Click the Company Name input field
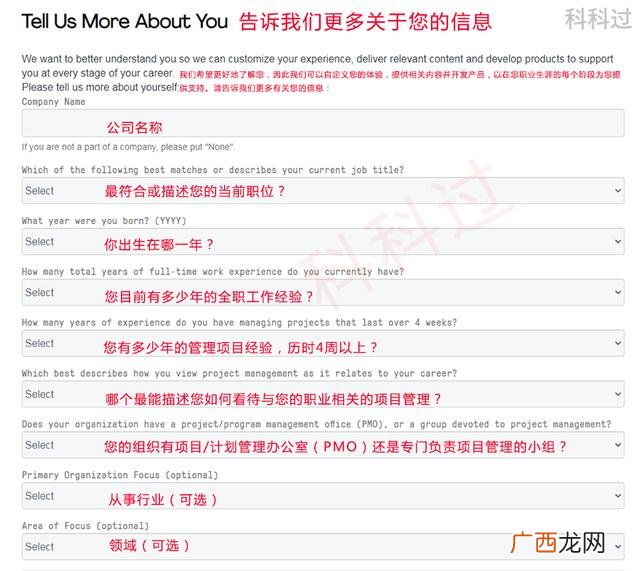The image size is (640, 571). (323, 123)
